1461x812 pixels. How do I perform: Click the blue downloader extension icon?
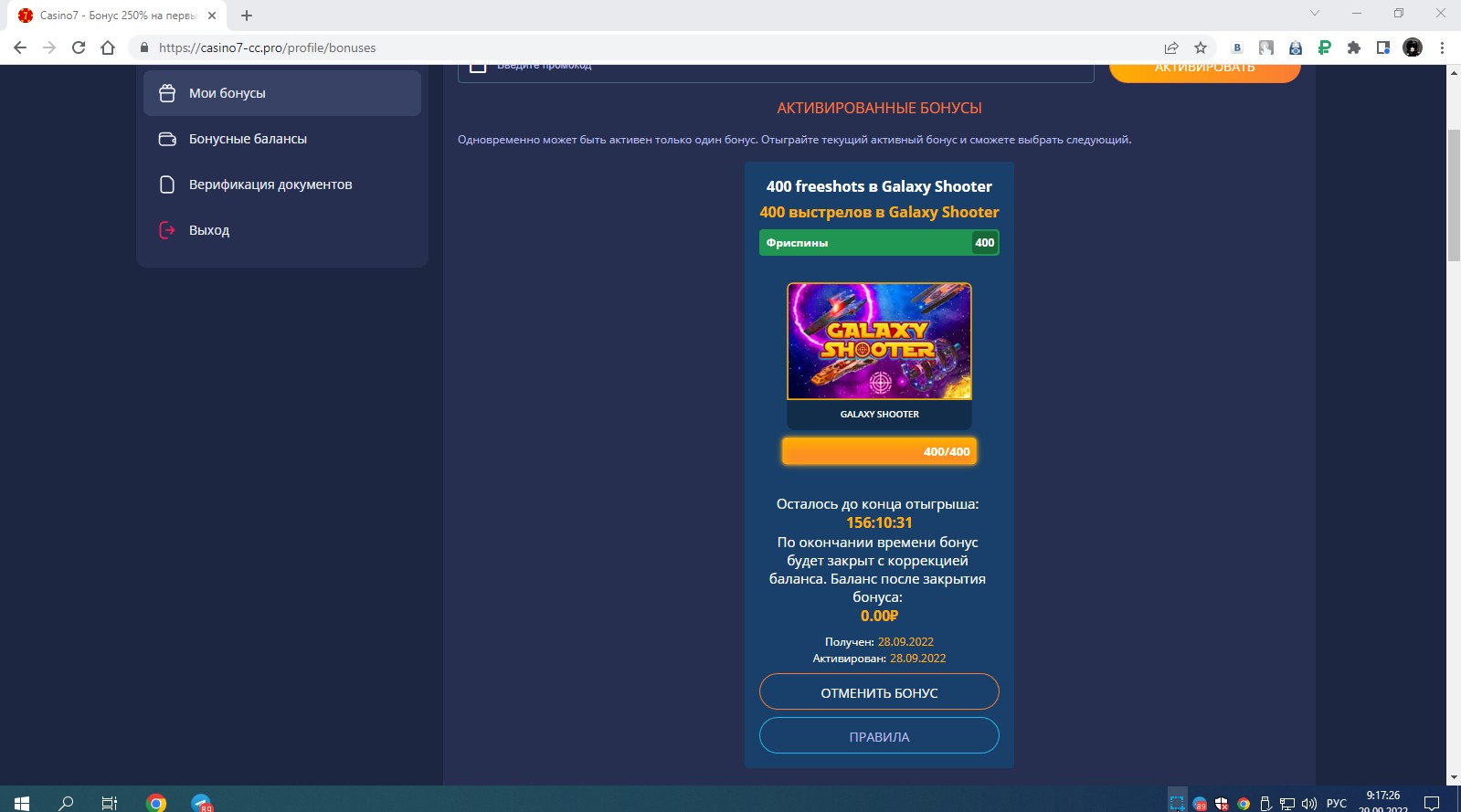coord(1296,47)
